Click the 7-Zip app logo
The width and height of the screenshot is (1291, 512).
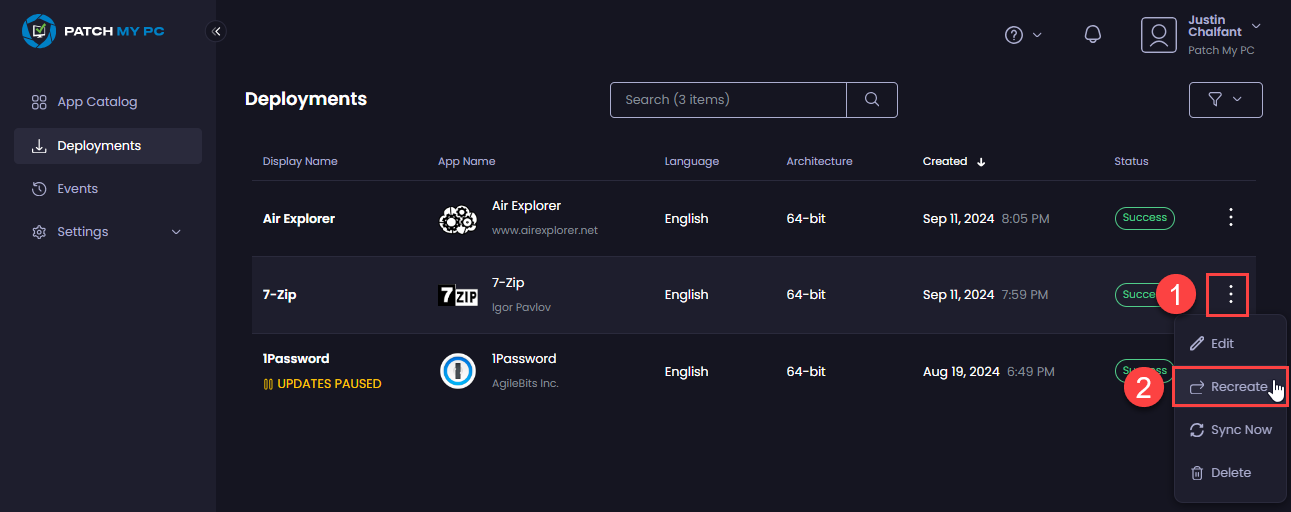point(458,295)
